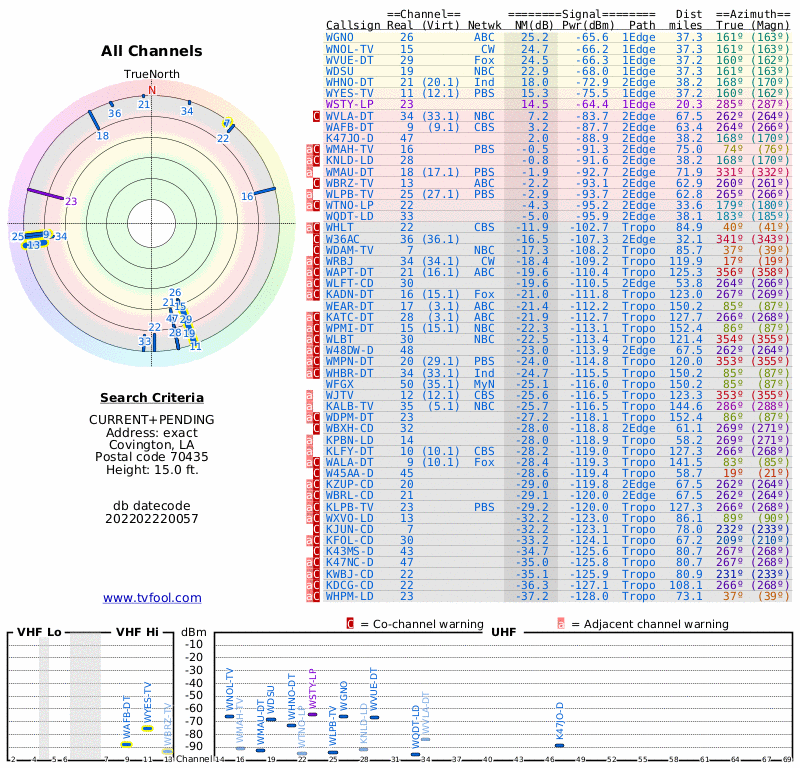800x768 pixels.
Task: Select the WDSU callsign in table
Action: point(340,71)
